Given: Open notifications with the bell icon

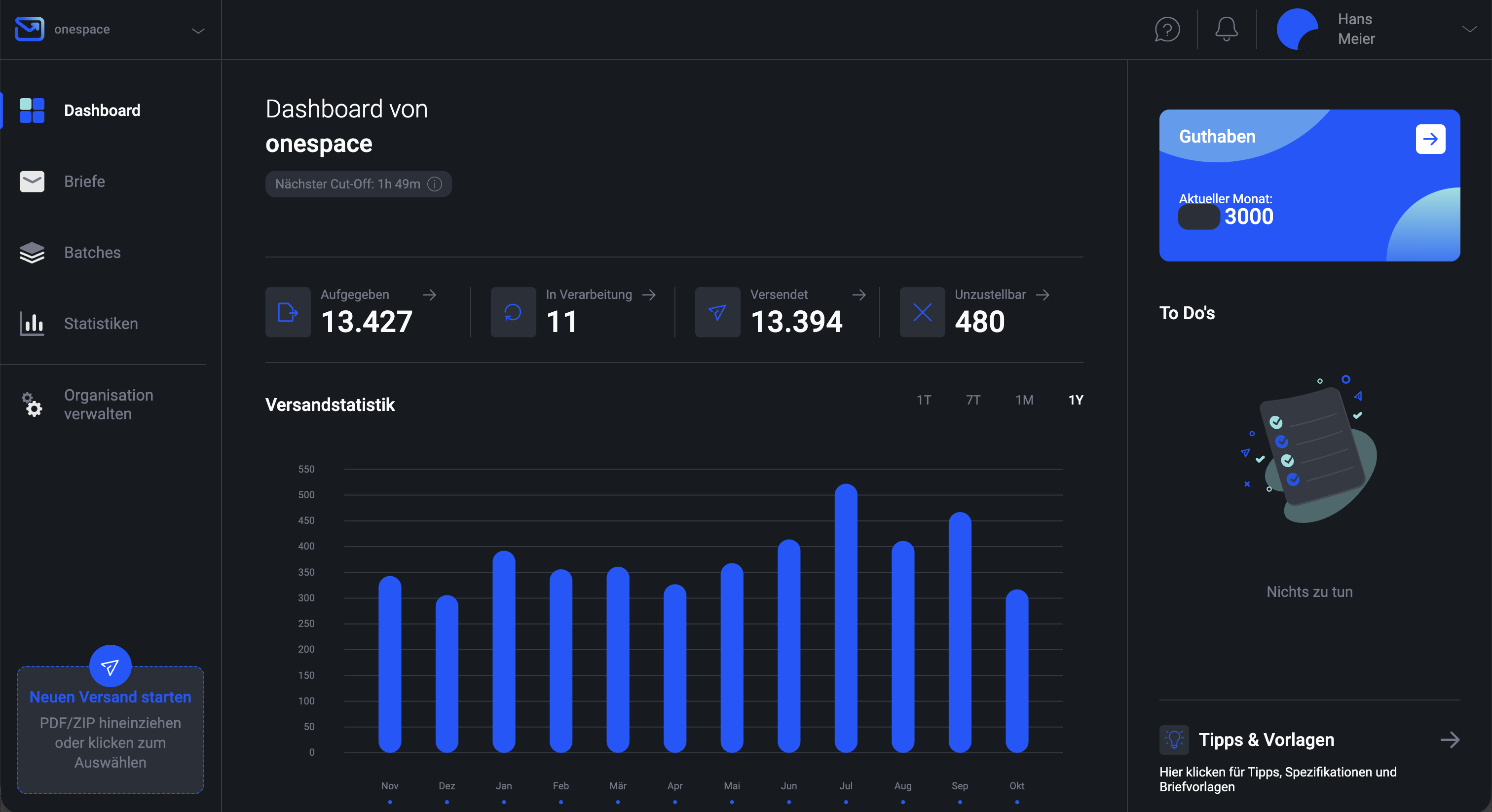Looking at the screenshot, I should [x=1226, y=29].
